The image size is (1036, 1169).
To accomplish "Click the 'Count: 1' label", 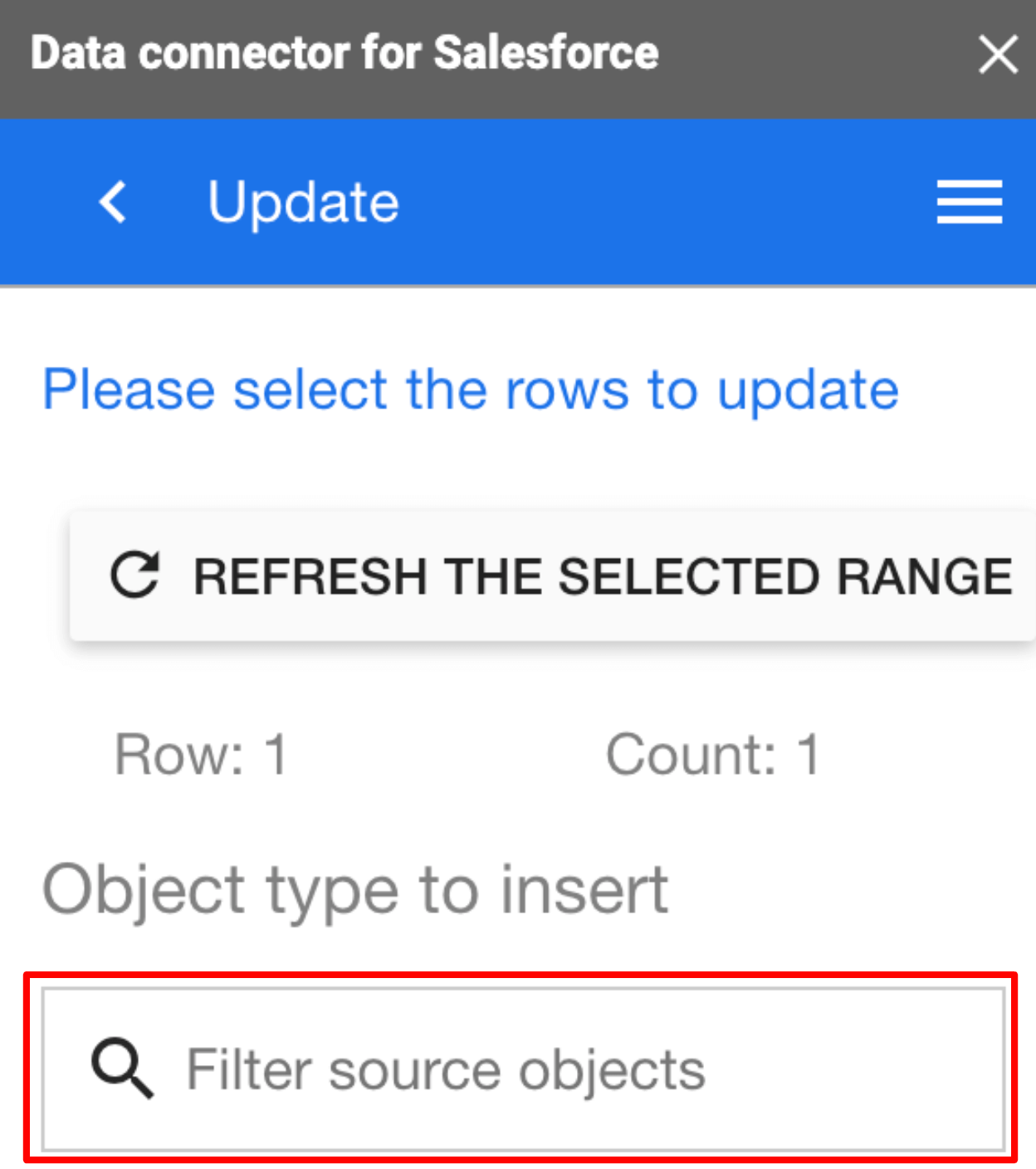I will pos(713,755).
